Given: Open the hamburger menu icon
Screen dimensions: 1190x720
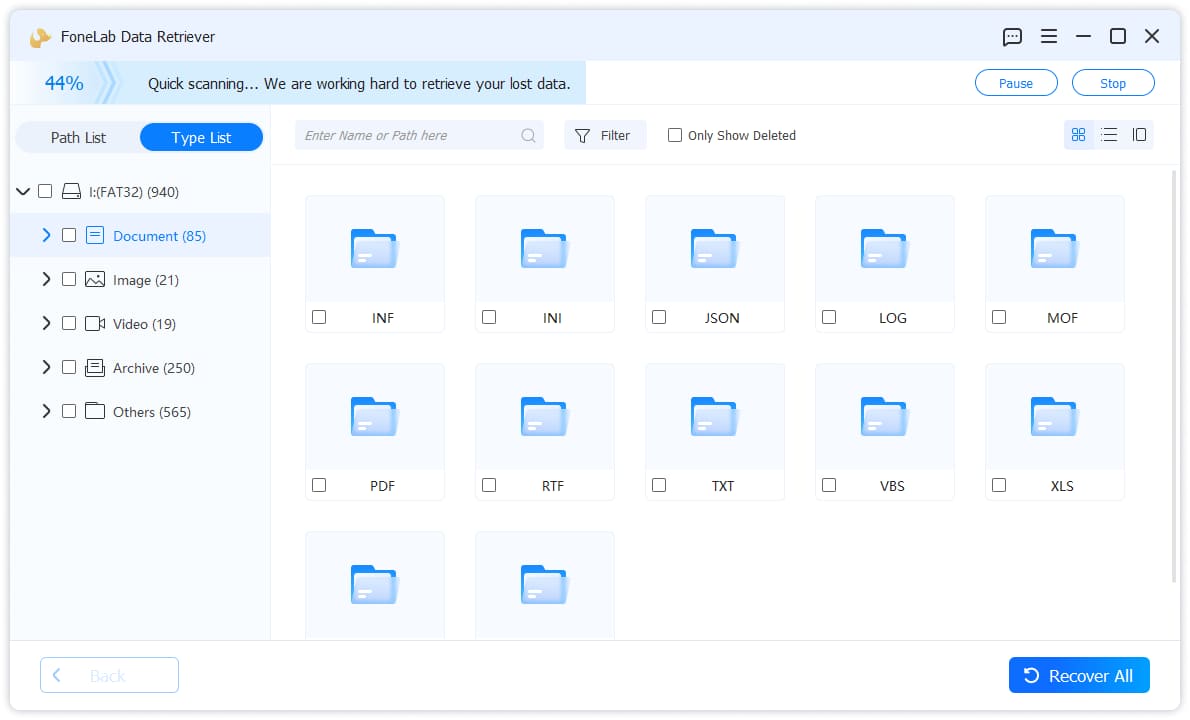Looking at the screenshot, I should (x=1048, y=36).
